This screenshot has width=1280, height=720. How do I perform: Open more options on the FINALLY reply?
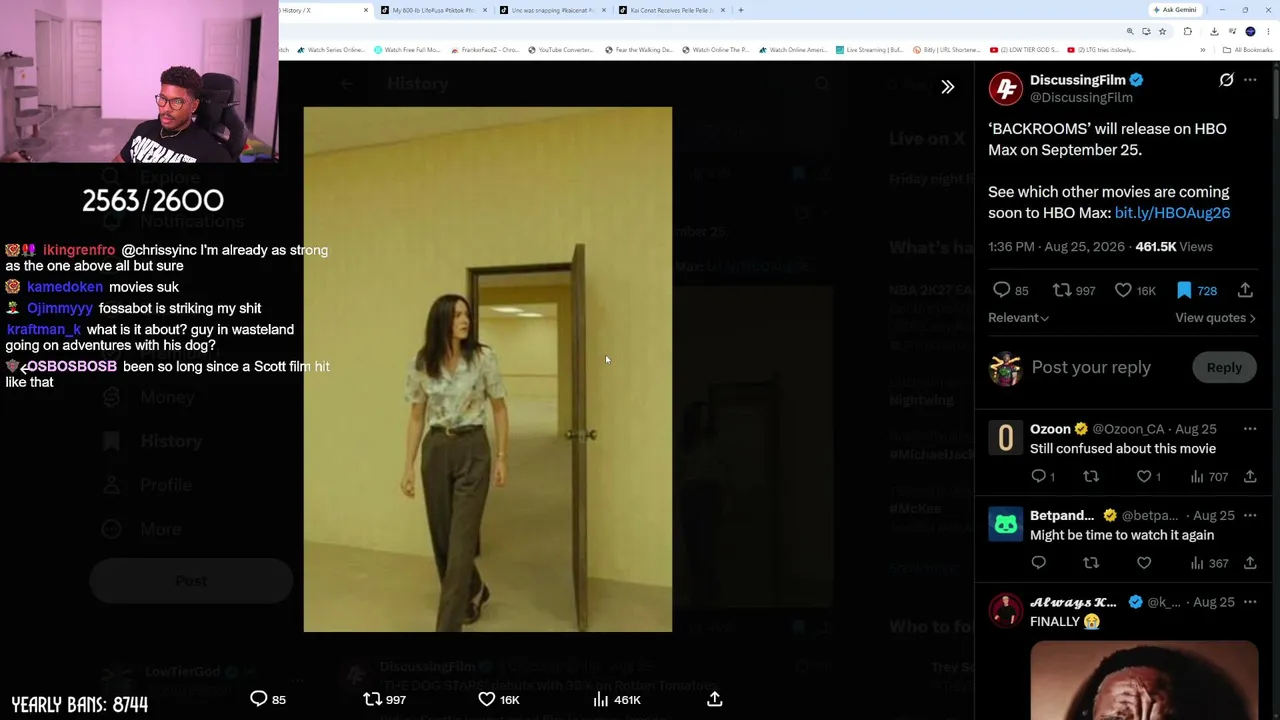(1250, 602)
